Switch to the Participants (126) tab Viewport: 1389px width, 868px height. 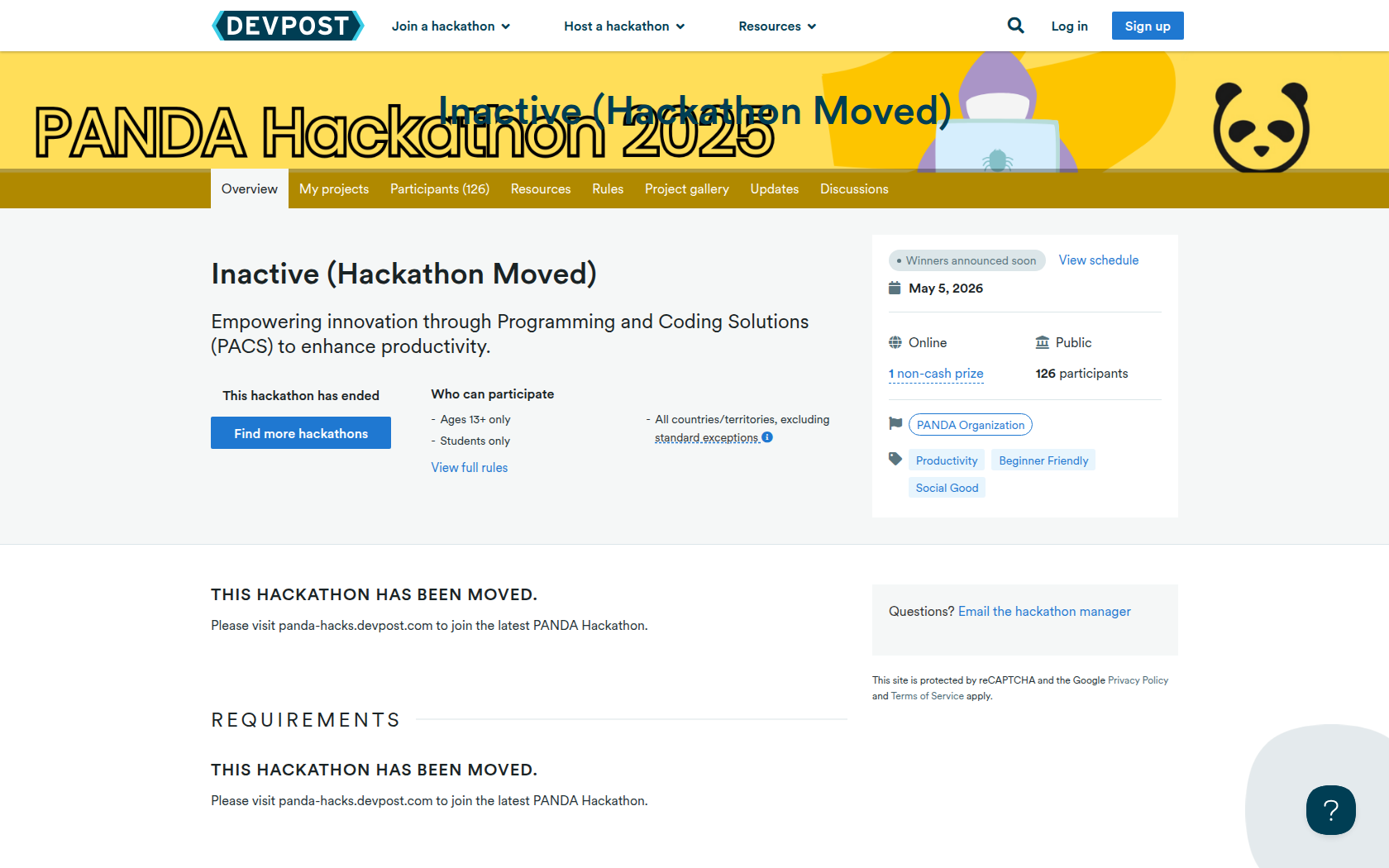(440, 189)
